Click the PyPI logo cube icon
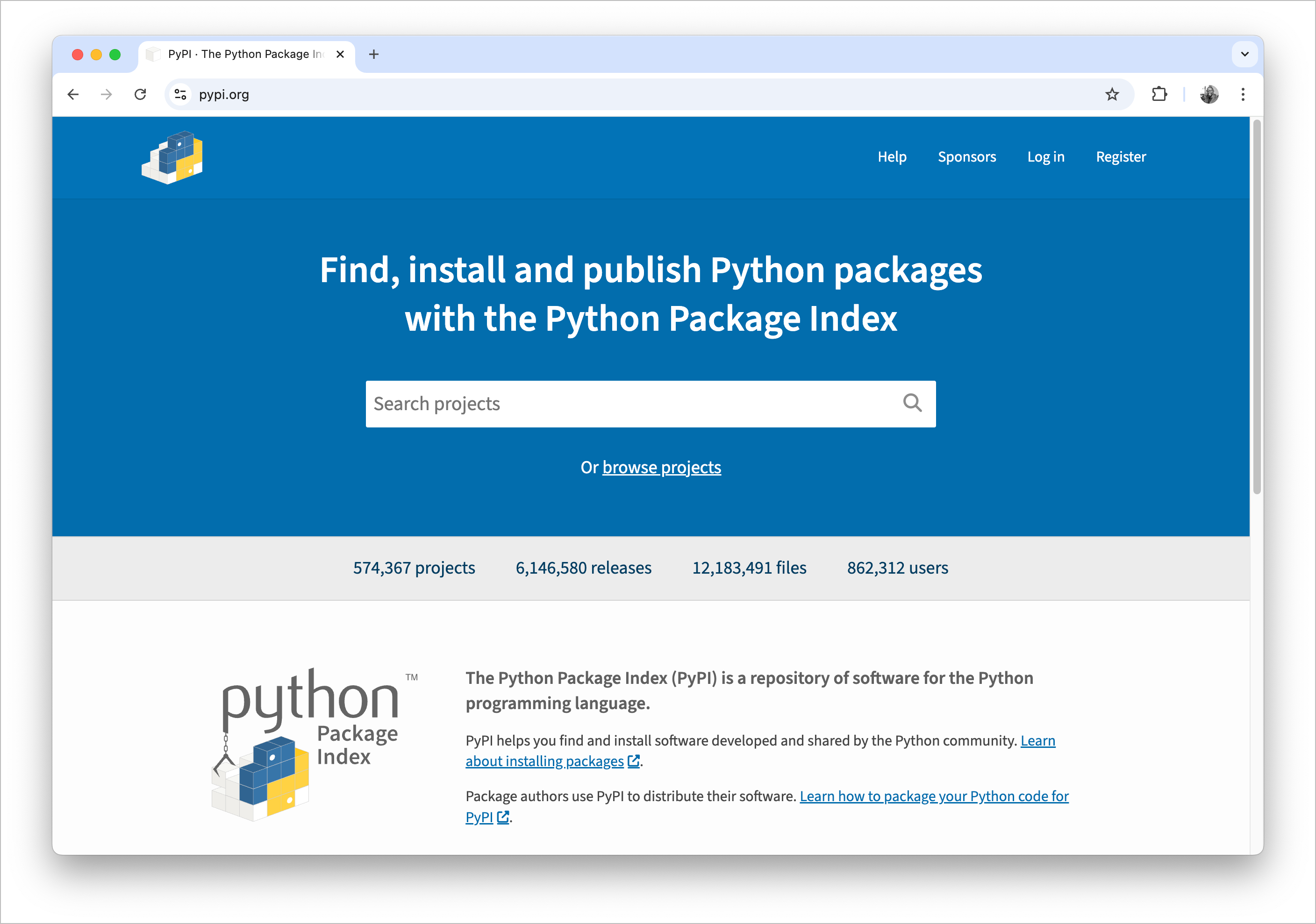 pos(172,156)
